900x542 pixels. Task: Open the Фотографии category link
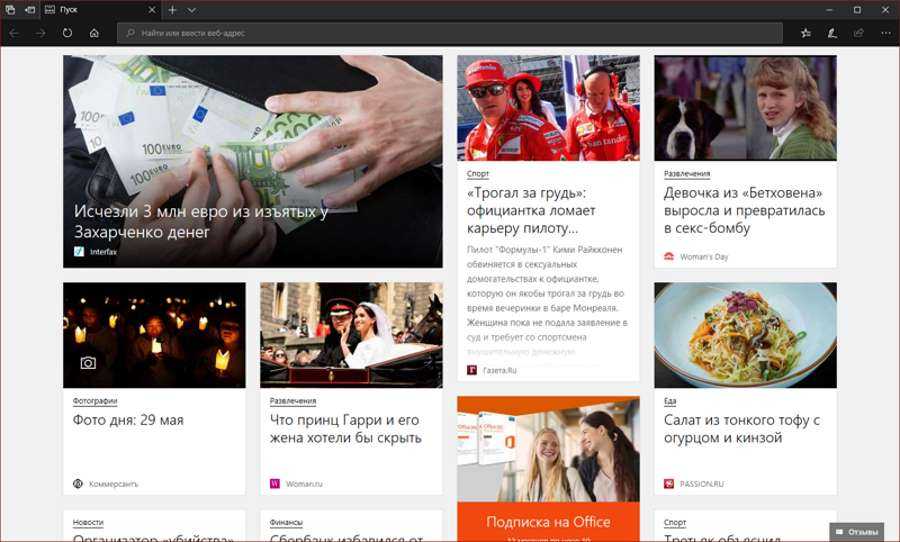point(95,401)
